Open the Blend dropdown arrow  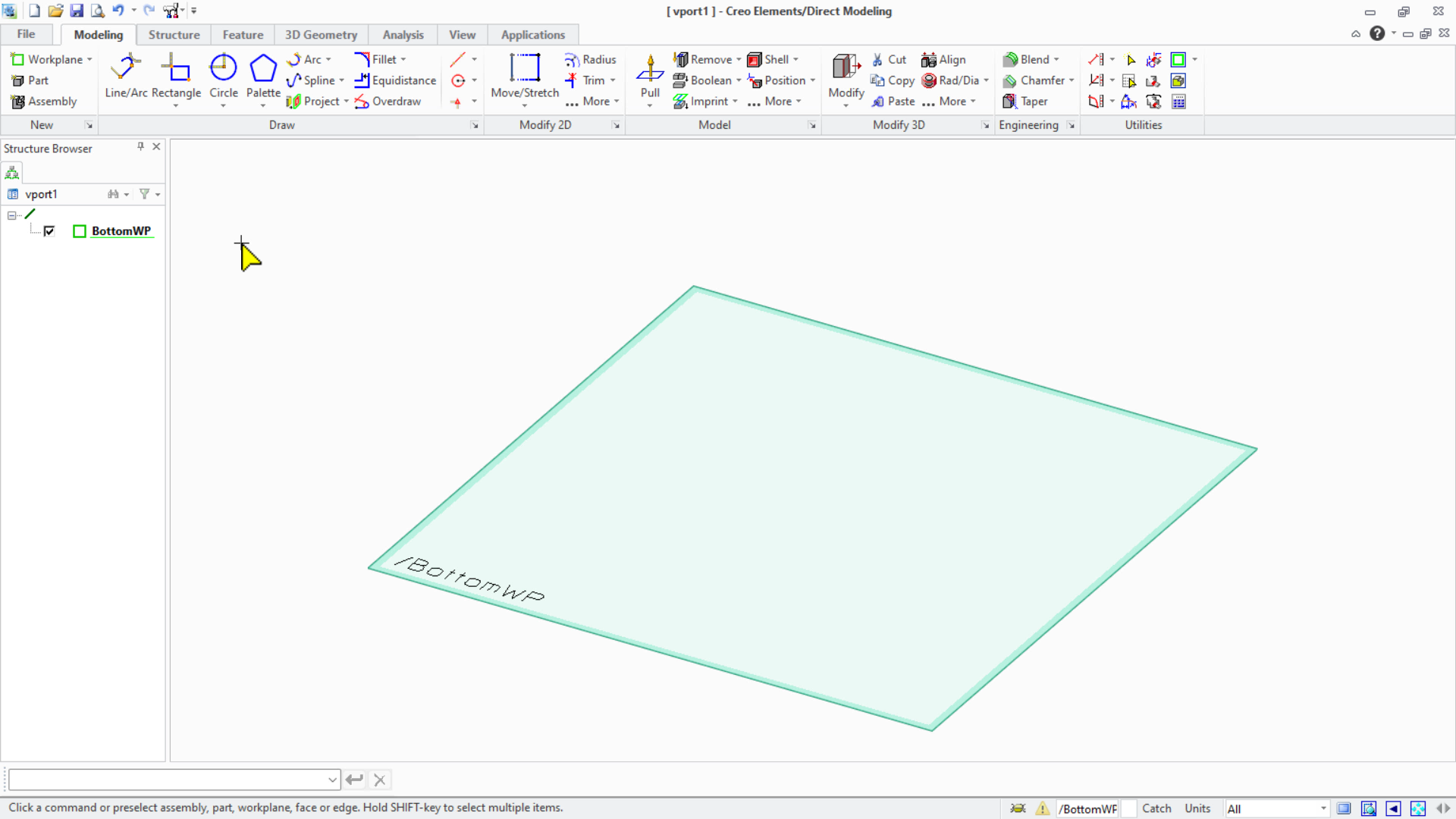pos(1056,59)
